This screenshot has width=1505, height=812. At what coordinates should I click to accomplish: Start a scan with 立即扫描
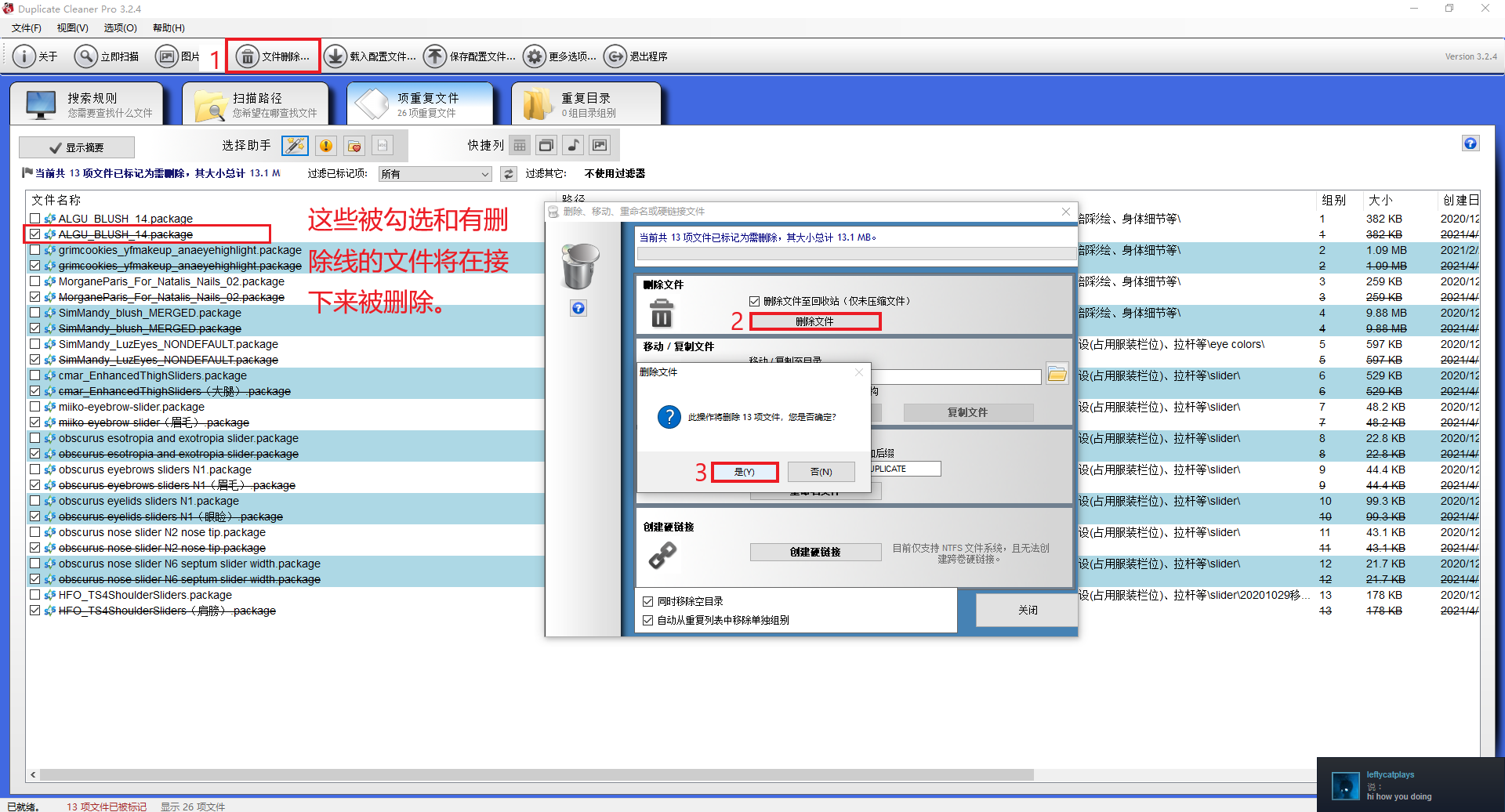coord(107,56)
